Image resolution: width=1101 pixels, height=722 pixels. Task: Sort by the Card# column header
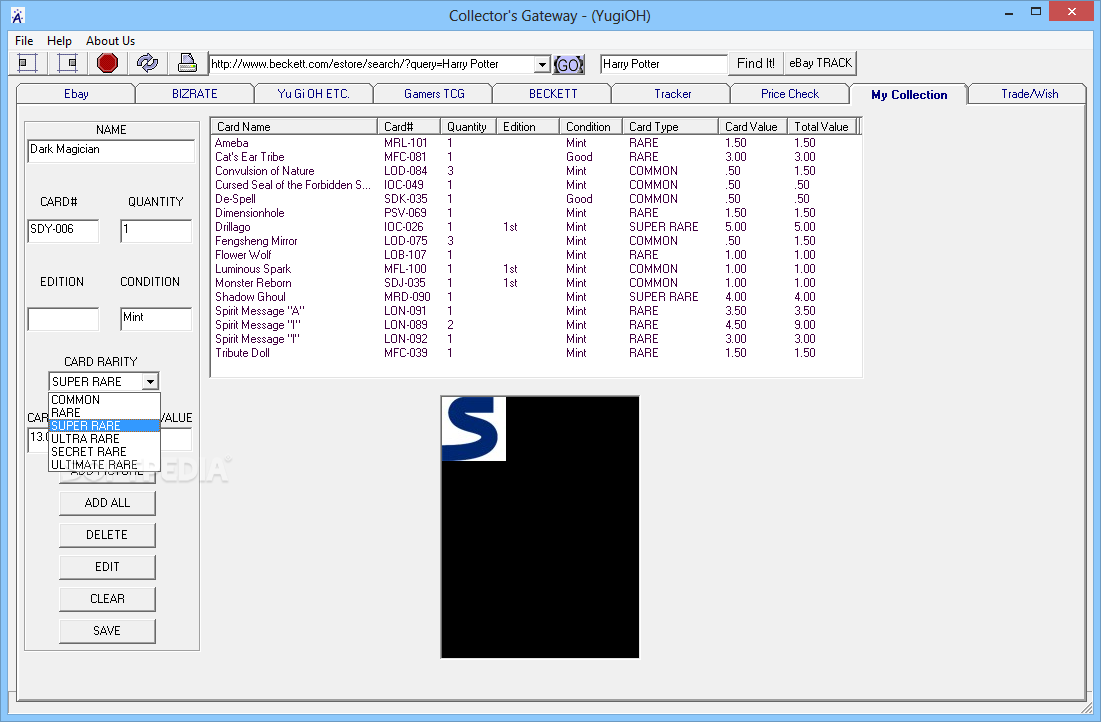[x=409, y=126]
